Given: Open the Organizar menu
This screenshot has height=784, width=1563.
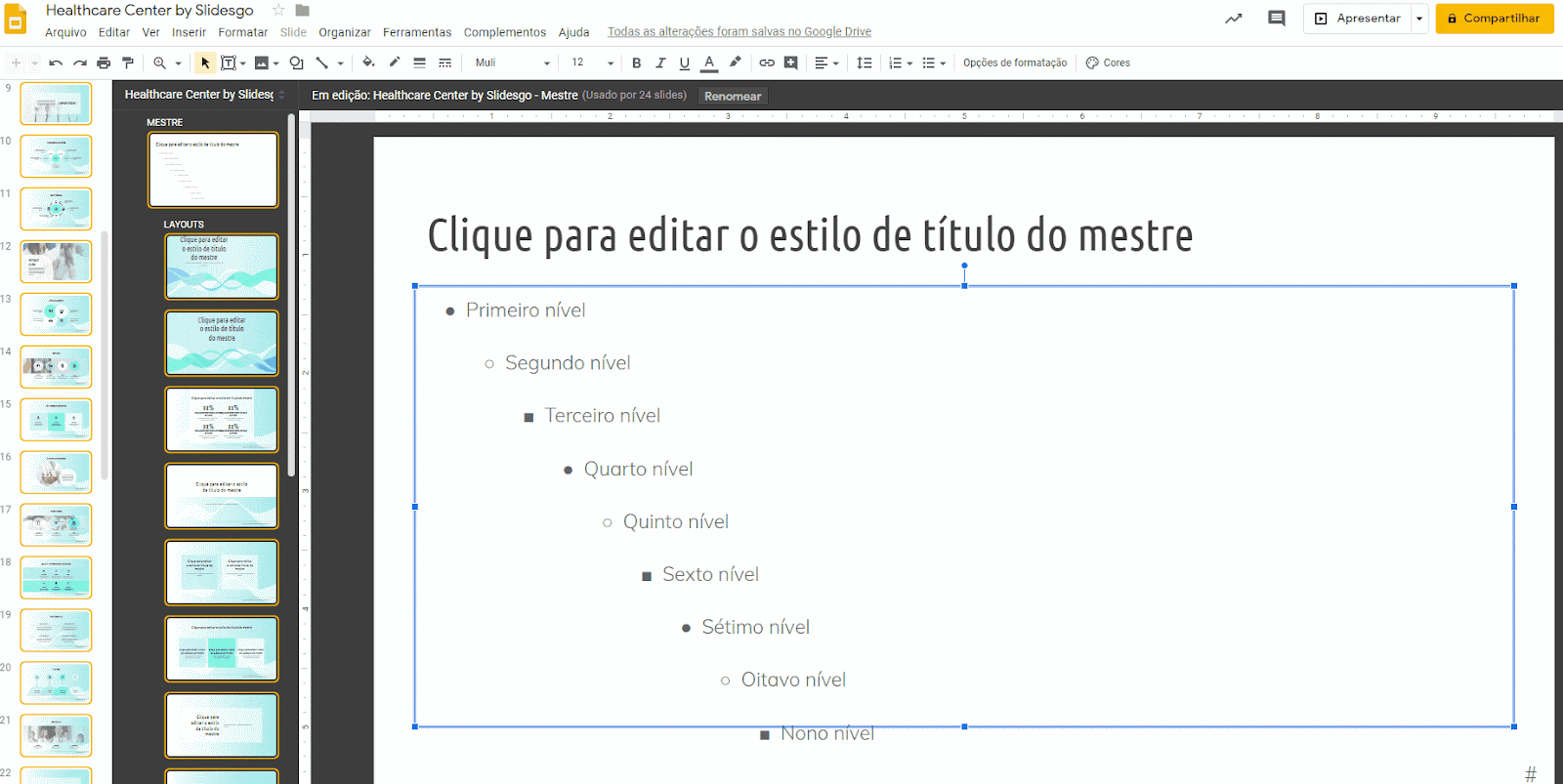Looking at the screenshot, I should tap(345, 32).
